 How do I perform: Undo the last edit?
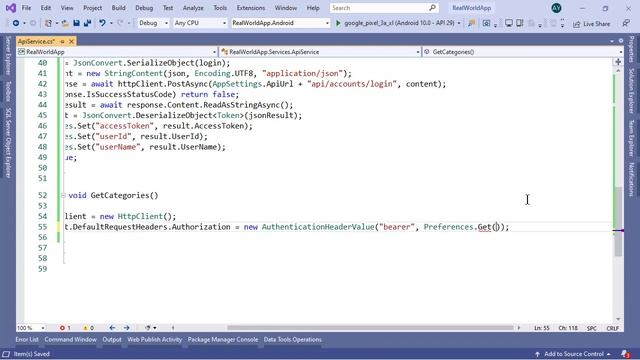102,23
